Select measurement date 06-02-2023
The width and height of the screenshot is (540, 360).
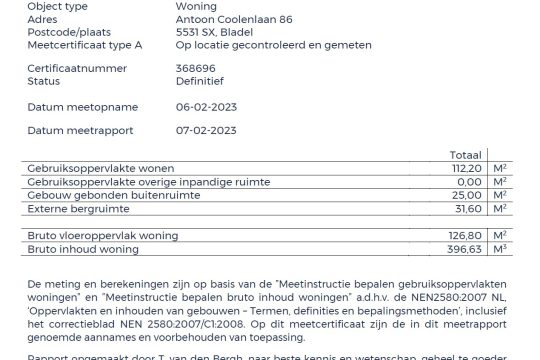pos(206,107)
